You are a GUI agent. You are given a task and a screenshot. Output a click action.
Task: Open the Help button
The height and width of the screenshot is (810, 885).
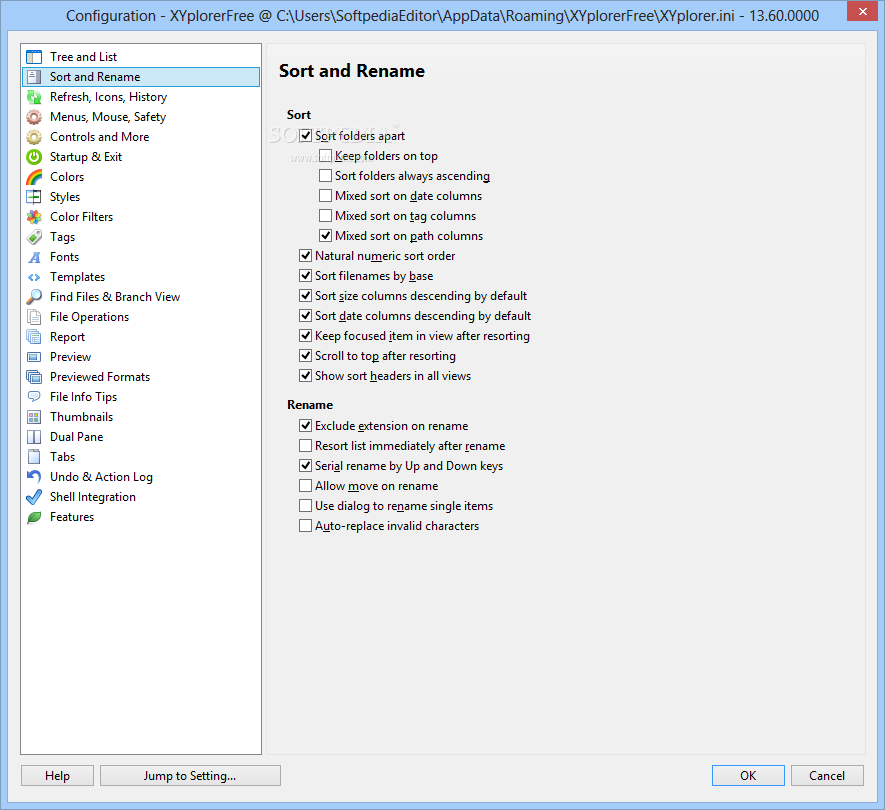point(58,776)
